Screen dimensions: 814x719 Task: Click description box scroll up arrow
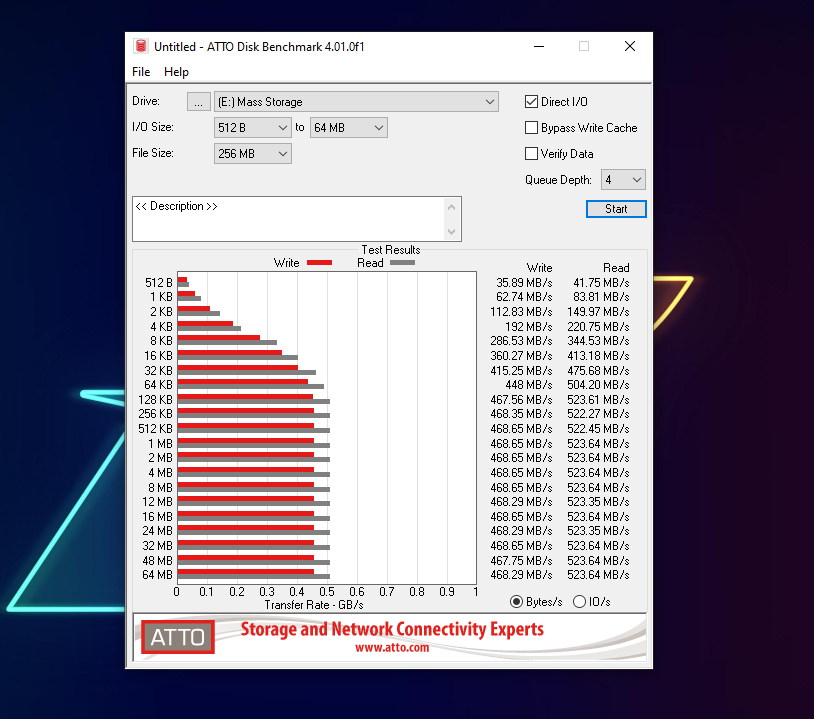point(451,207)
